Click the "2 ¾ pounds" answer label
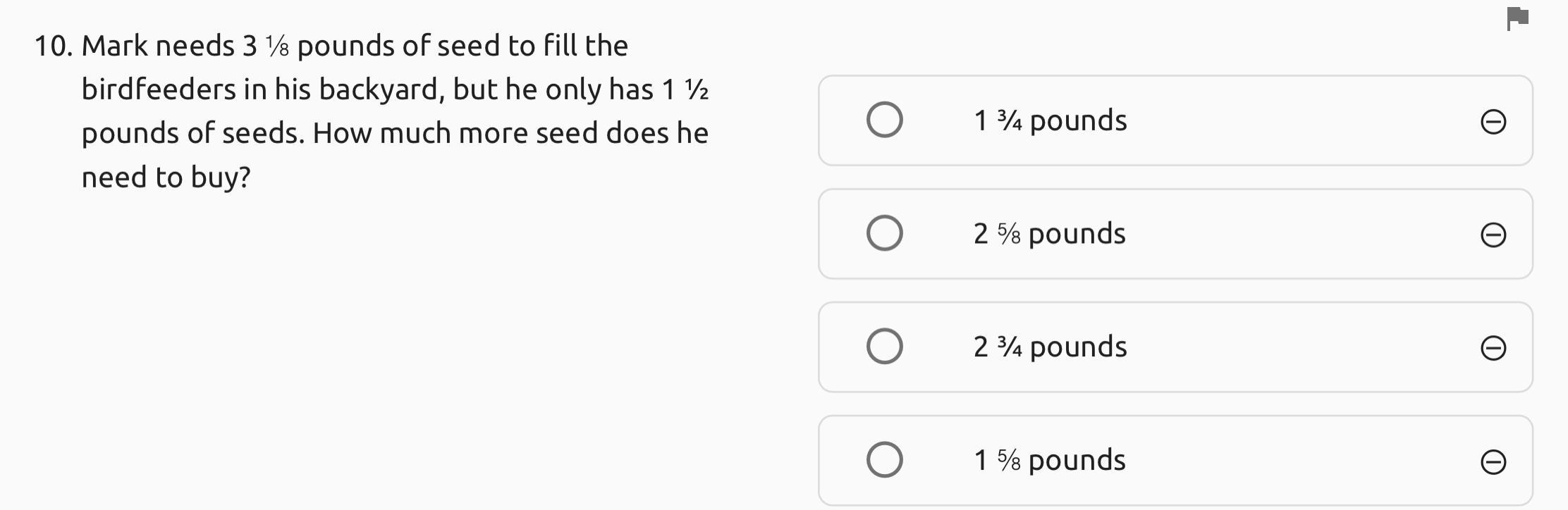 click(x=1050, y=347)
